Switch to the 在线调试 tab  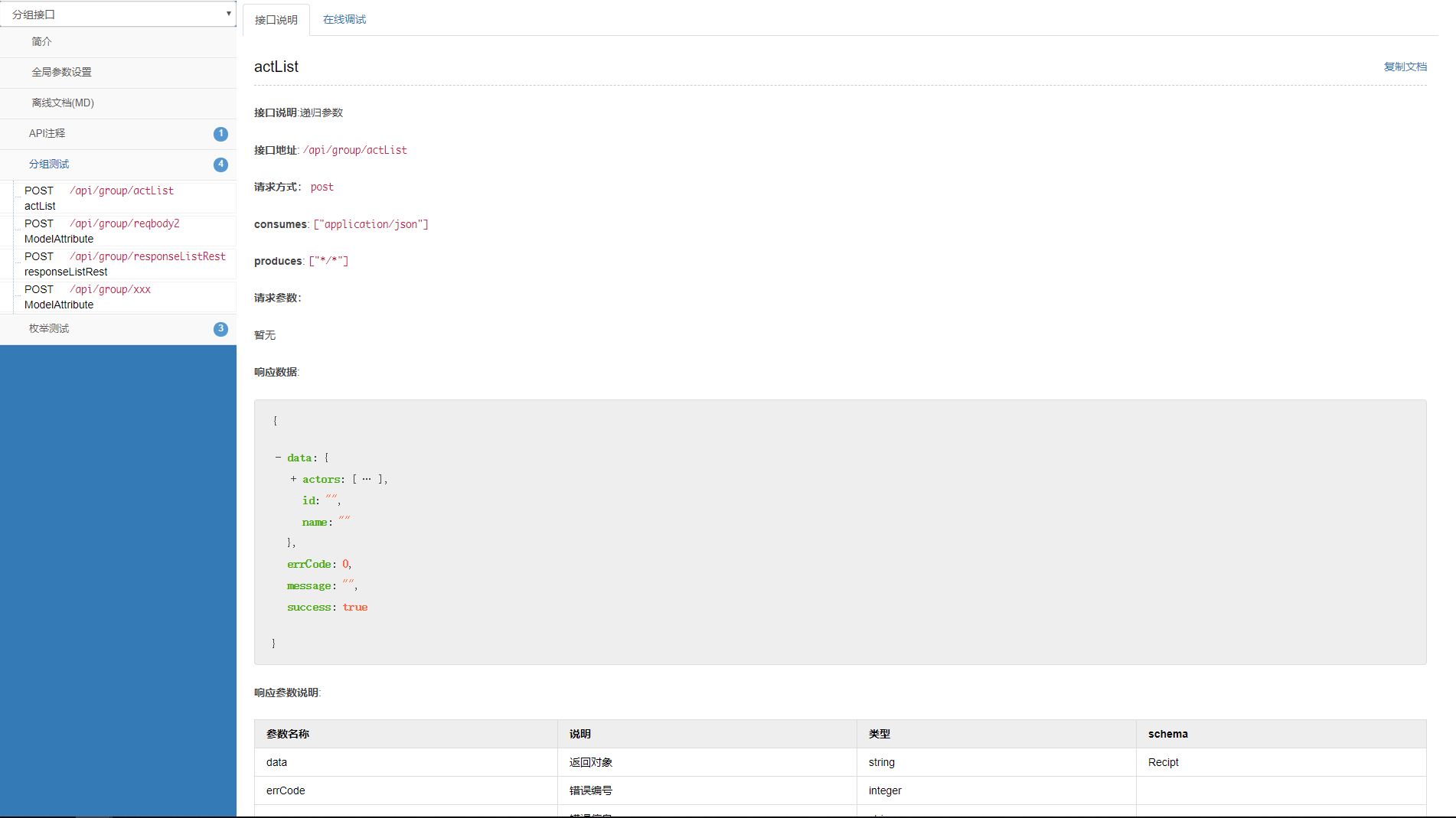344,20
